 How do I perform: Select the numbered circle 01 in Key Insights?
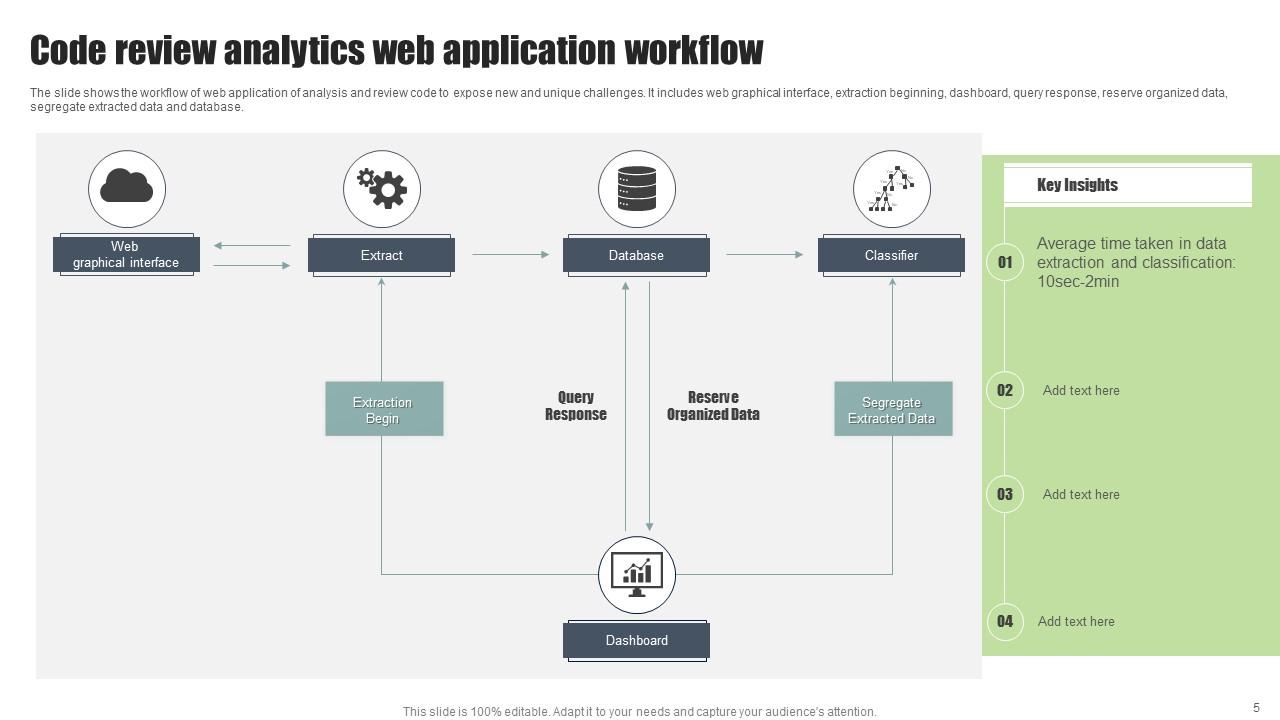point(1003,262)
